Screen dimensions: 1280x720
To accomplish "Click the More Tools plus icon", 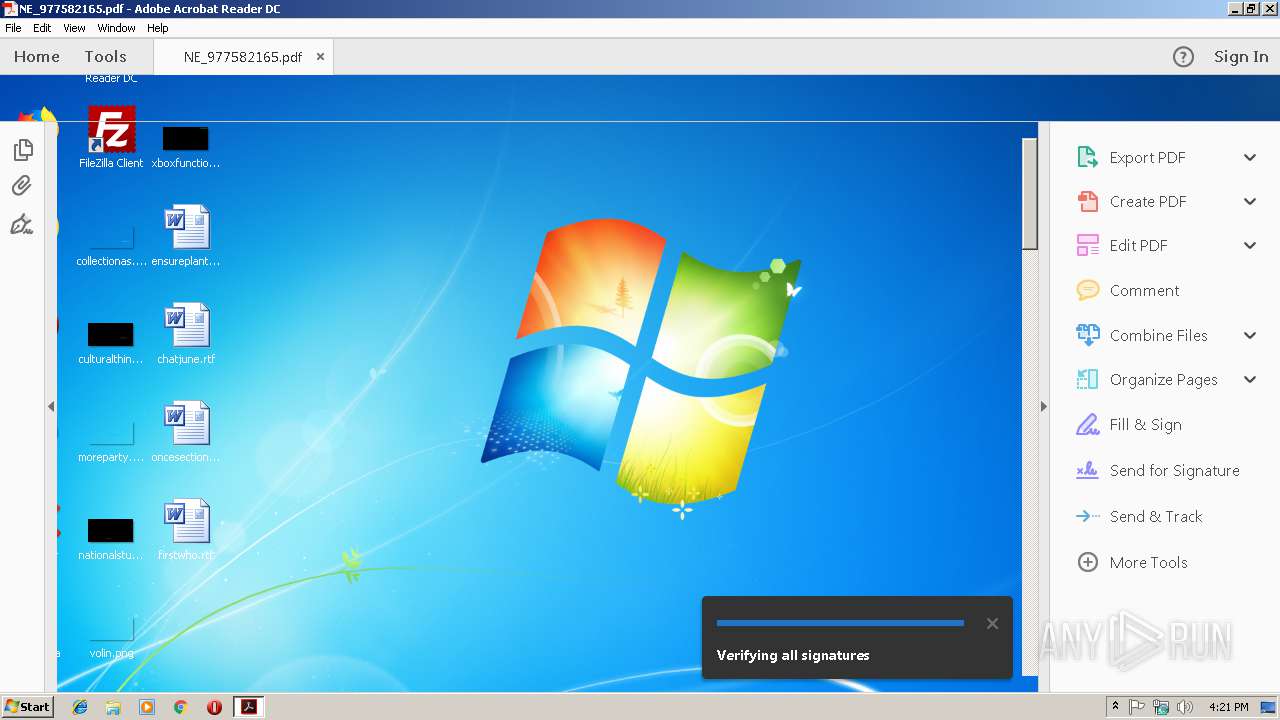I will click(1087, 562).
